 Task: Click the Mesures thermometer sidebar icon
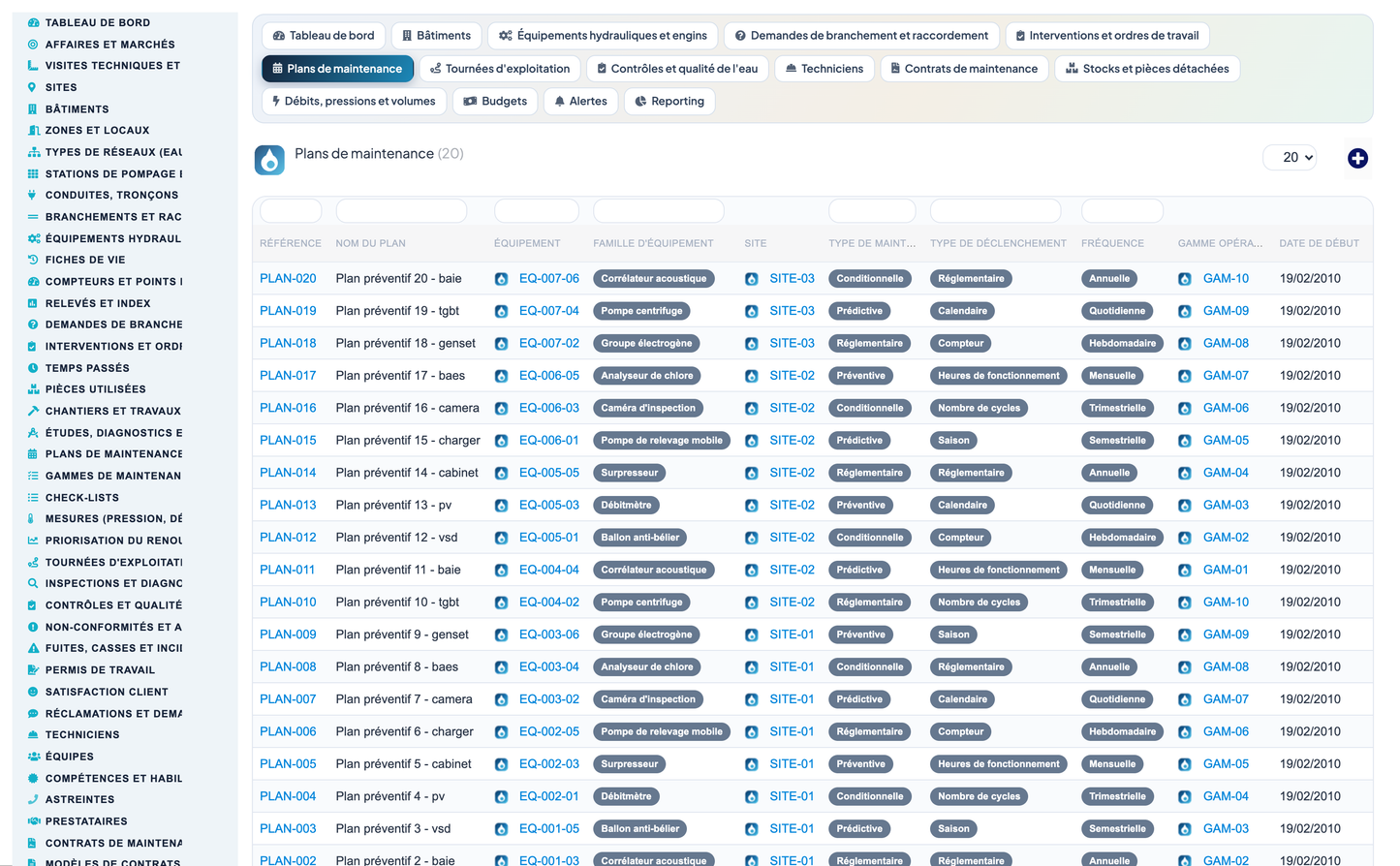pos(33,518)
